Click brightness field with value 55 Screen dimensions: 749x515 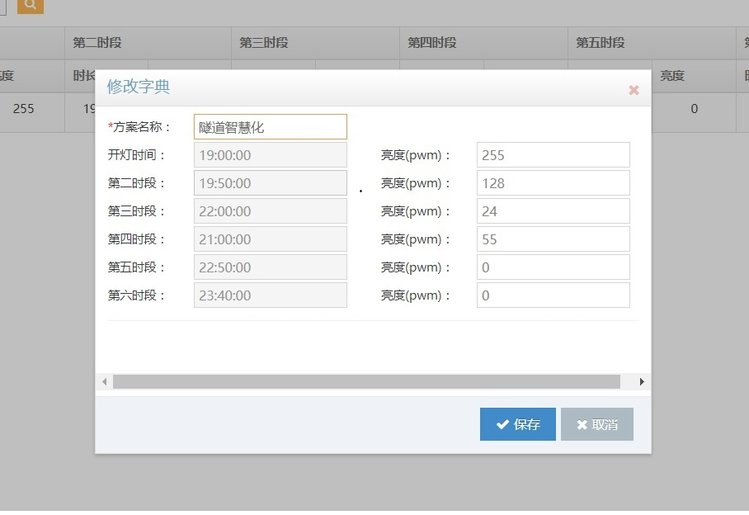pyautogui.click(x=553, y=239)
